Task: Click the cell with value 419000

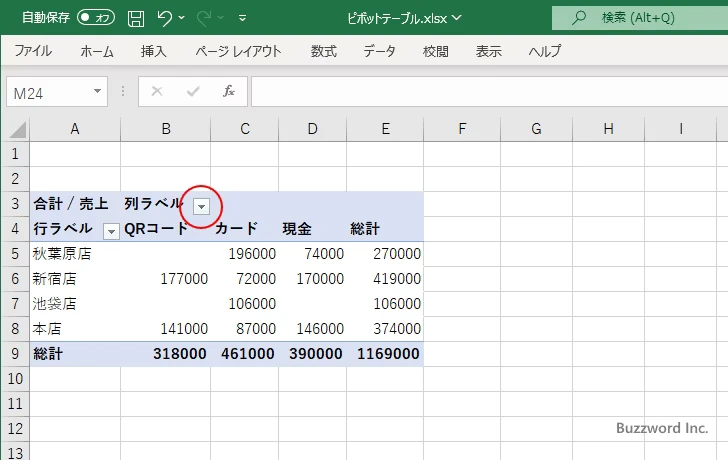Action: [385, 279]
